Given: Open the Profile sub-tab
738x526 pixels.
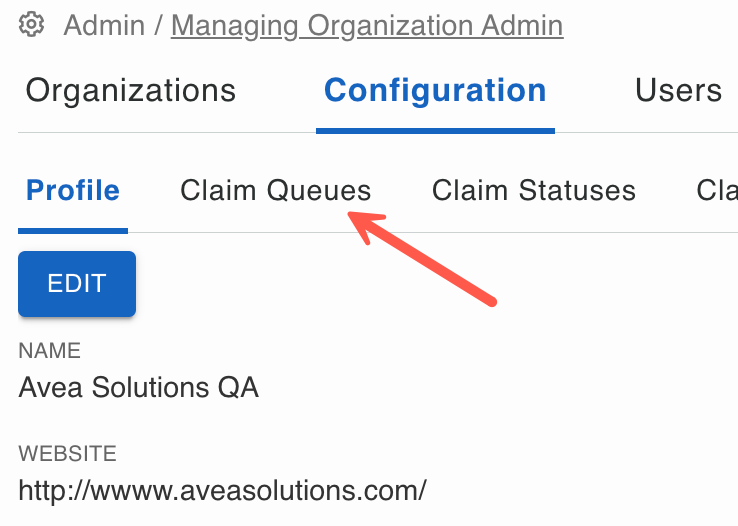Looking at the screenshot, I should (73, 190).
